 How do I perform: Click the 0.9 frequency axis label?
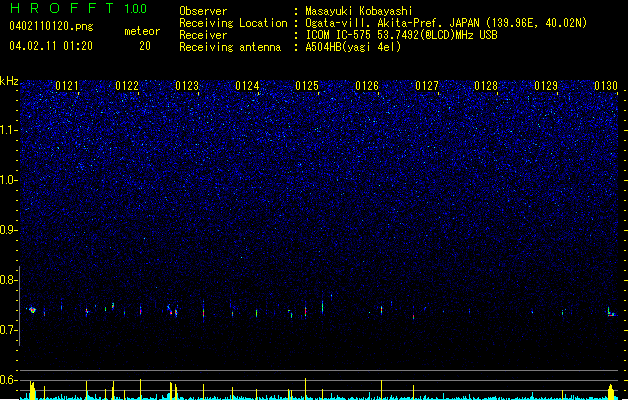tap(9, 230)
